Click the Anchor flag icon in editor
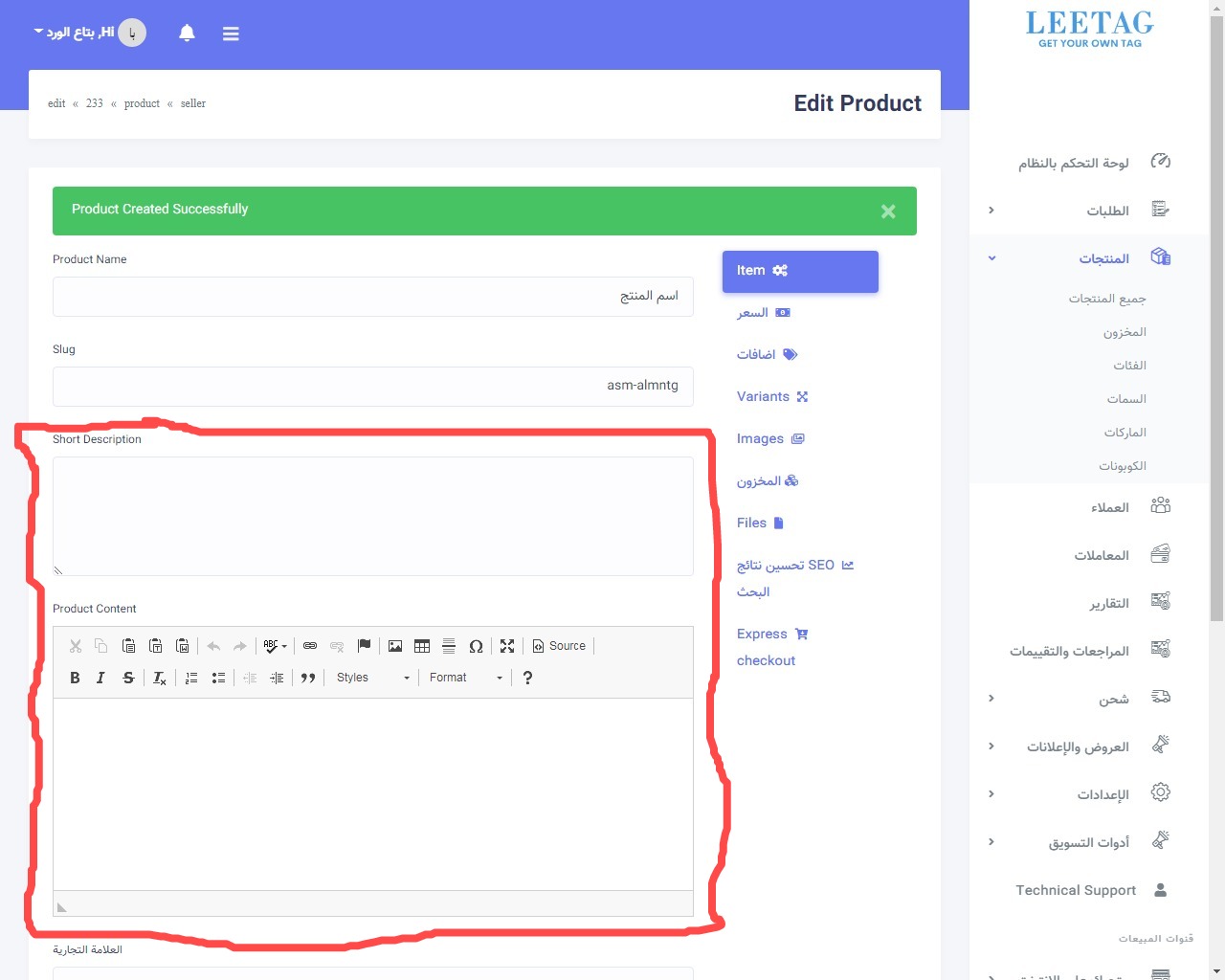Screen dimensions: 1225x980 point(364,645)
